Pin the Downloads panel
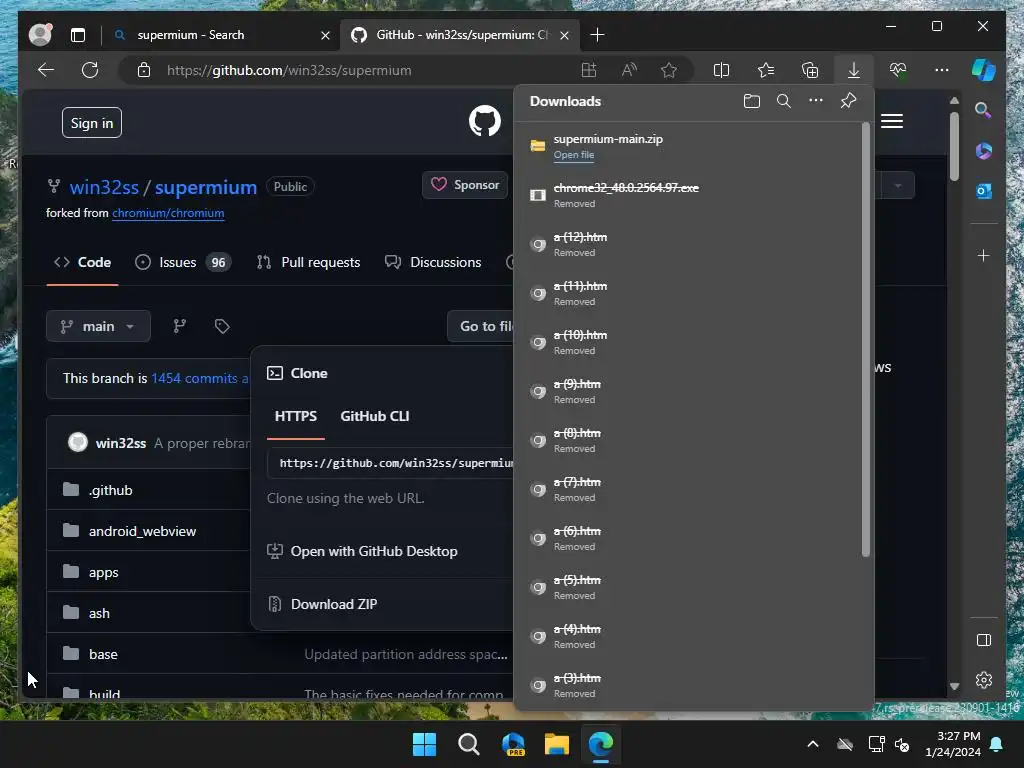The width and height of the screenshot is (1024, 768). point(848,101)
